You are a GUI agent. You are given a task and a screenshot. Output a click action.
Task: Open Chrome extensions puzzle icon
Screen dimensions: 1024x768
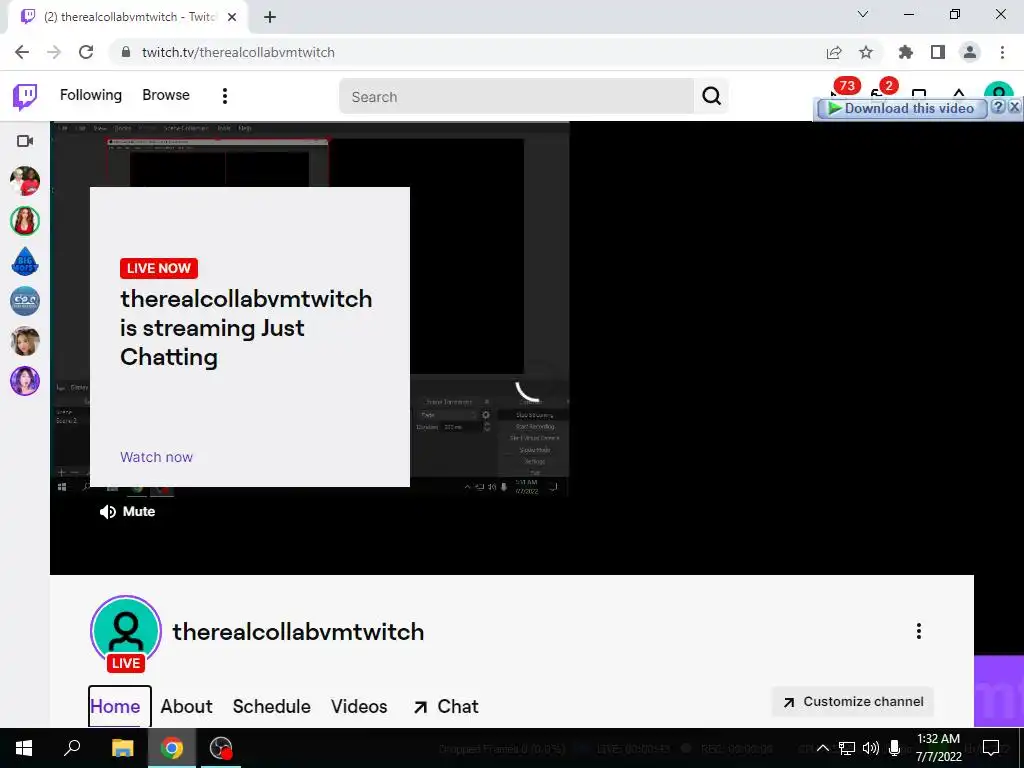pos(905,52)
